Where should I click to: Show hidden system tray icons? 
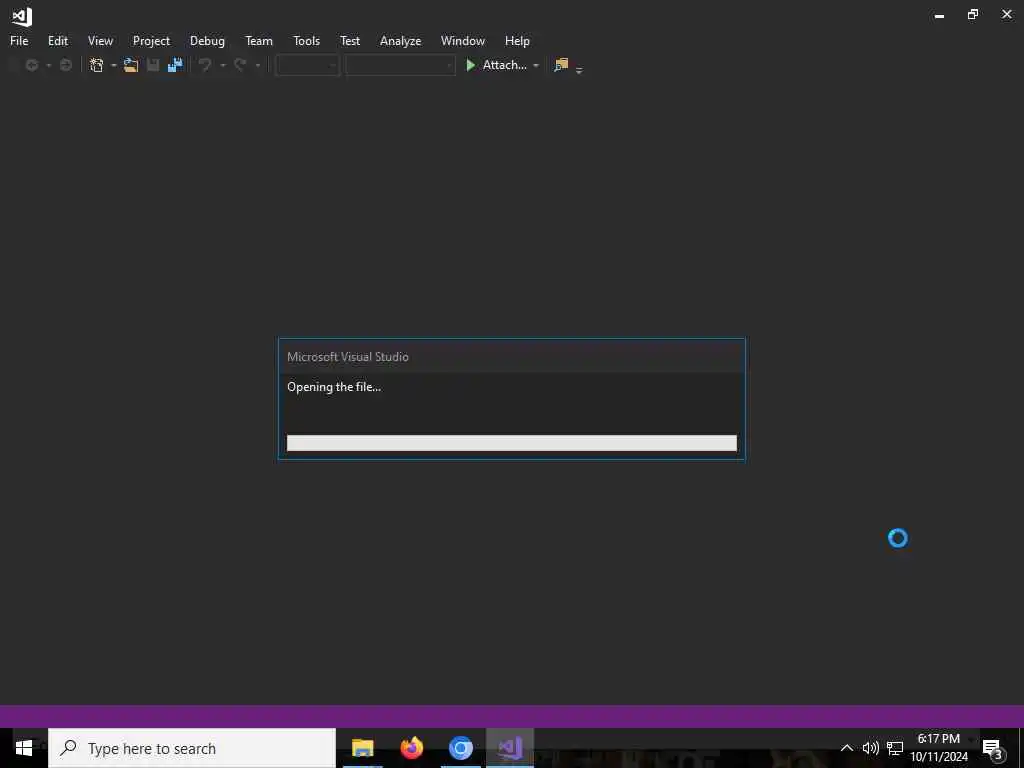click(846, 748)
